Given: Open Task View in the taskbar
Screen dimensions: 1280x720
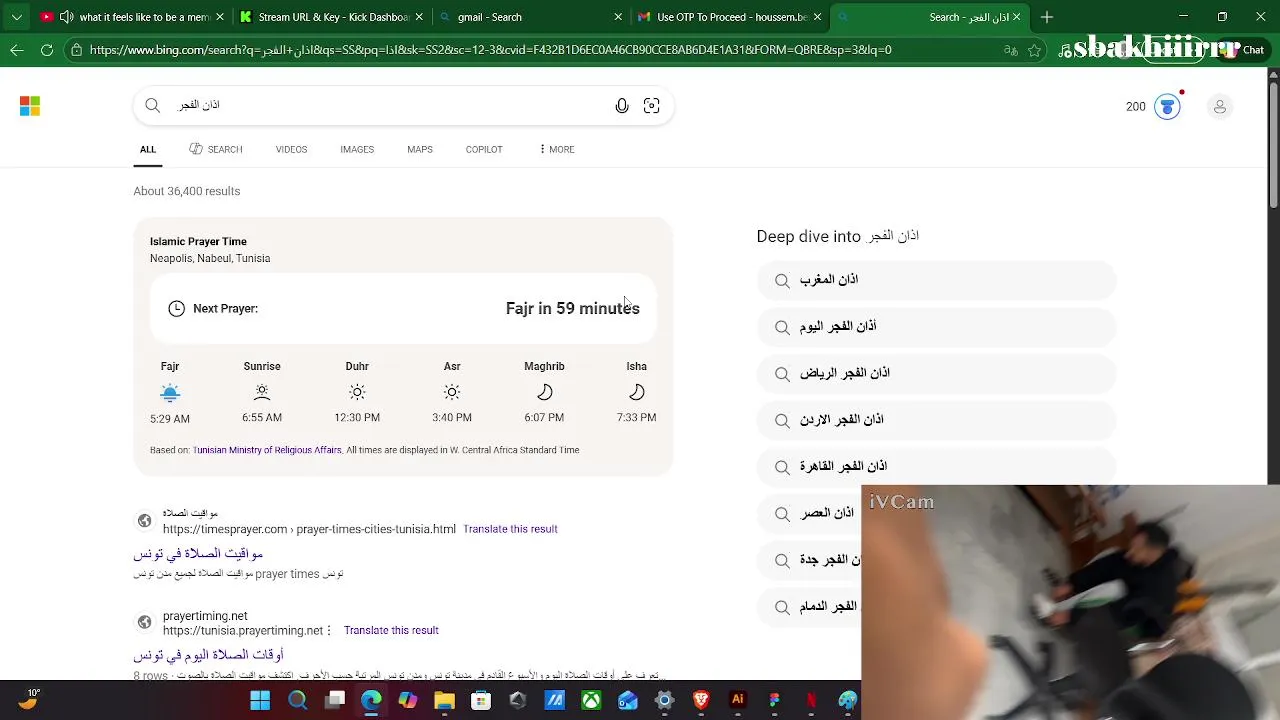Looking at the screenshot, I should tap(334, 700).
